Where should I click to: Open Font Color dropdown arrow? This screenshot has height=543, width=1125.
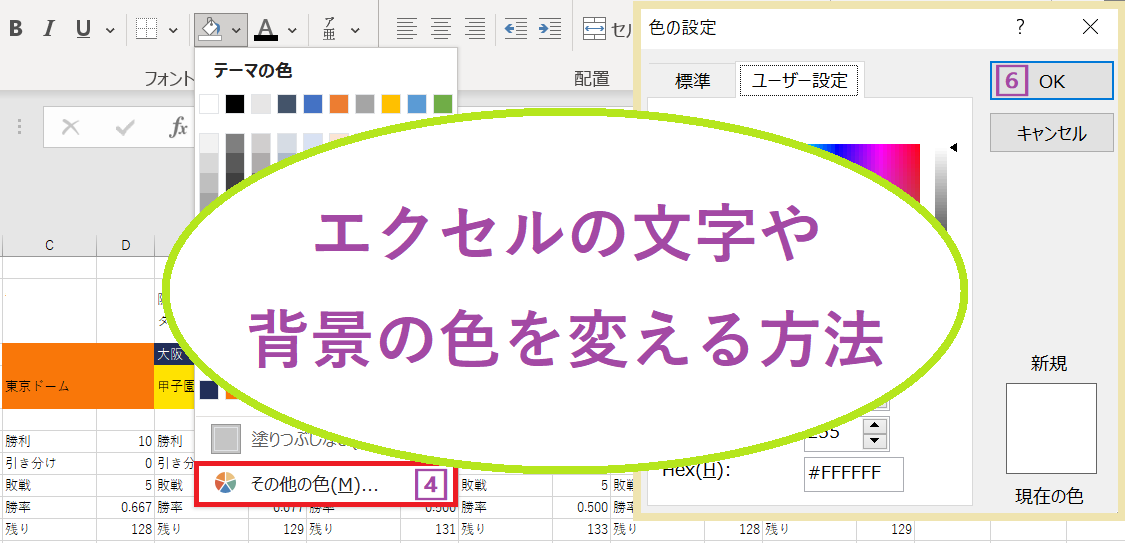click(x=292, y=30)
